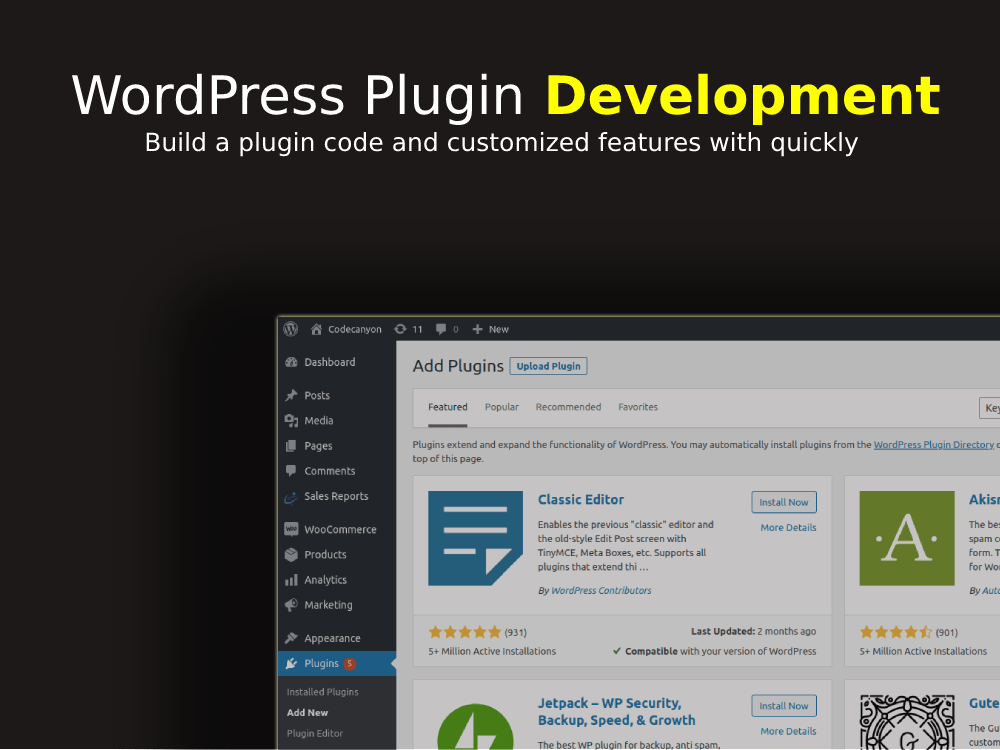The width and height of the screenshot is (1000, 750).
Task: Open the Media menu item
Action: [319, 420]
